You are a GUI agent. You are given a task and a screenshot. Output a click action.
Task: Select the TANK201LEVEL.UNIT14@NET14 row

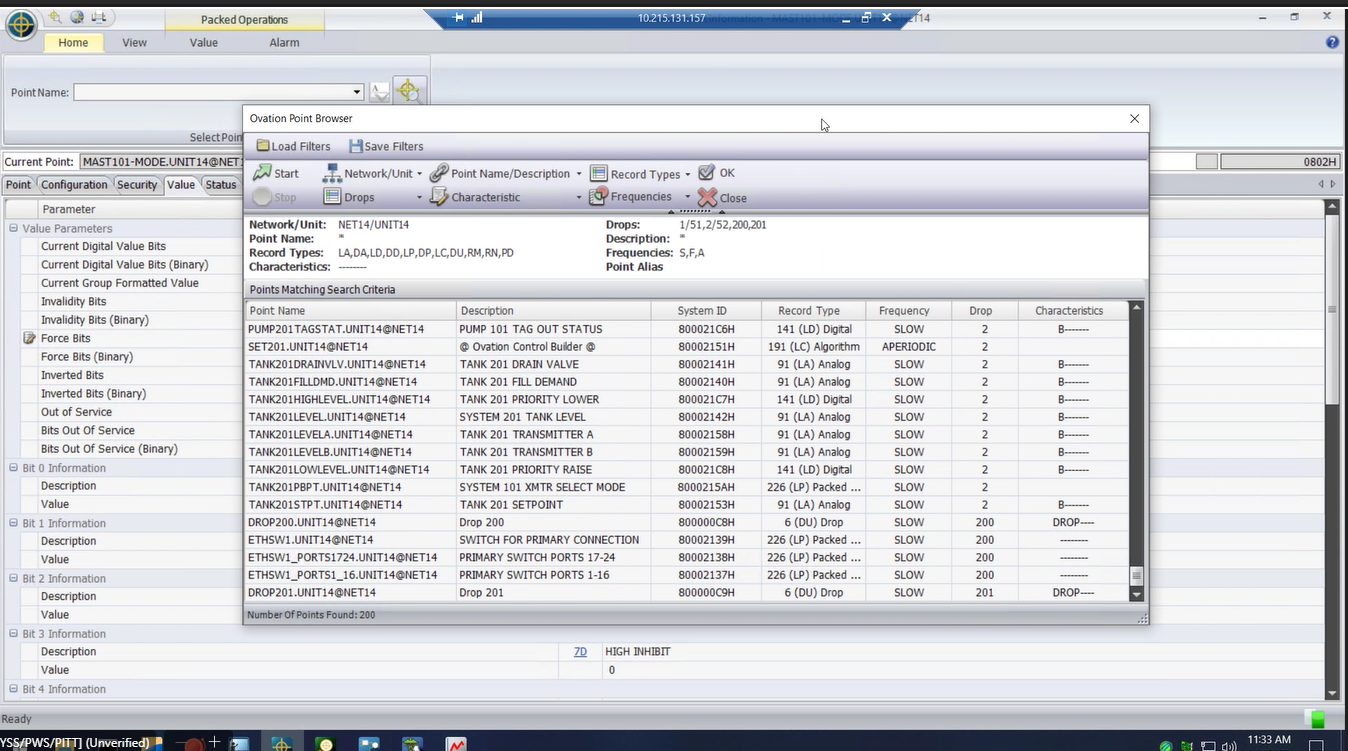(x=327, y=417)
